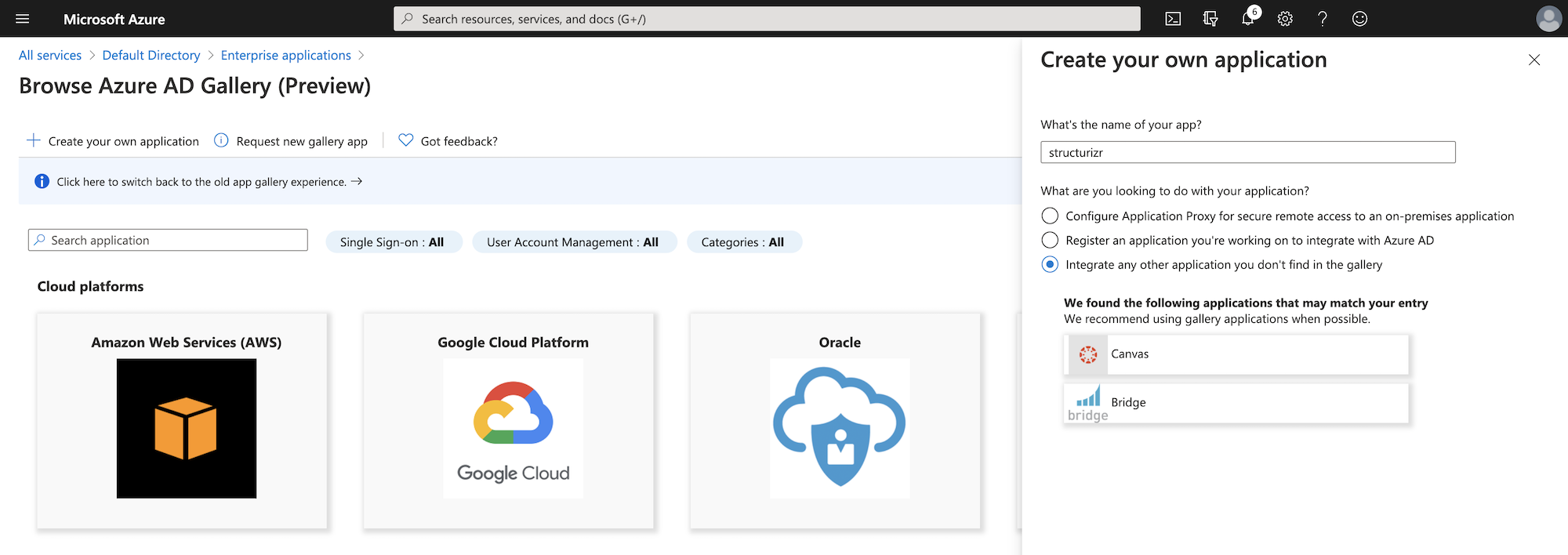1568x555 pixels.
Task: Click the Amazon Web Services logo tile
Action: click(x=187, y=428)
